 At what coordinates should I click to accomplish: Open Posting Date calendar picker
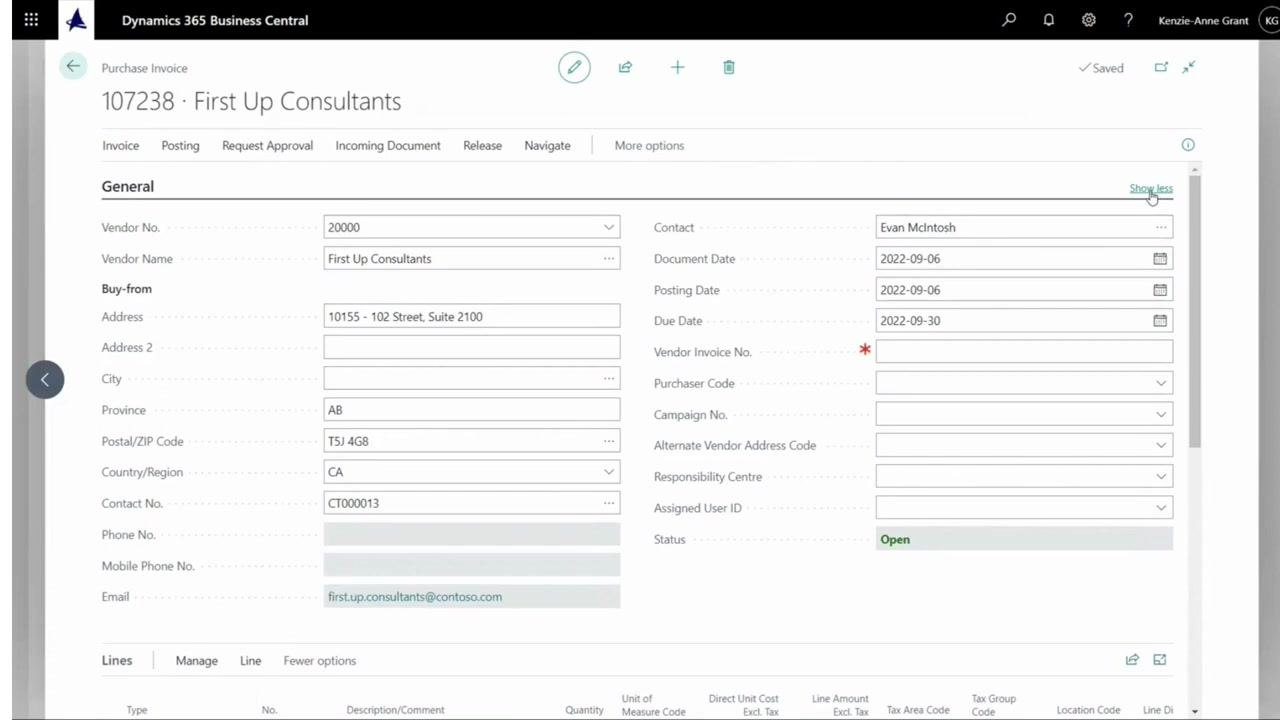(x=1160, y=290)
